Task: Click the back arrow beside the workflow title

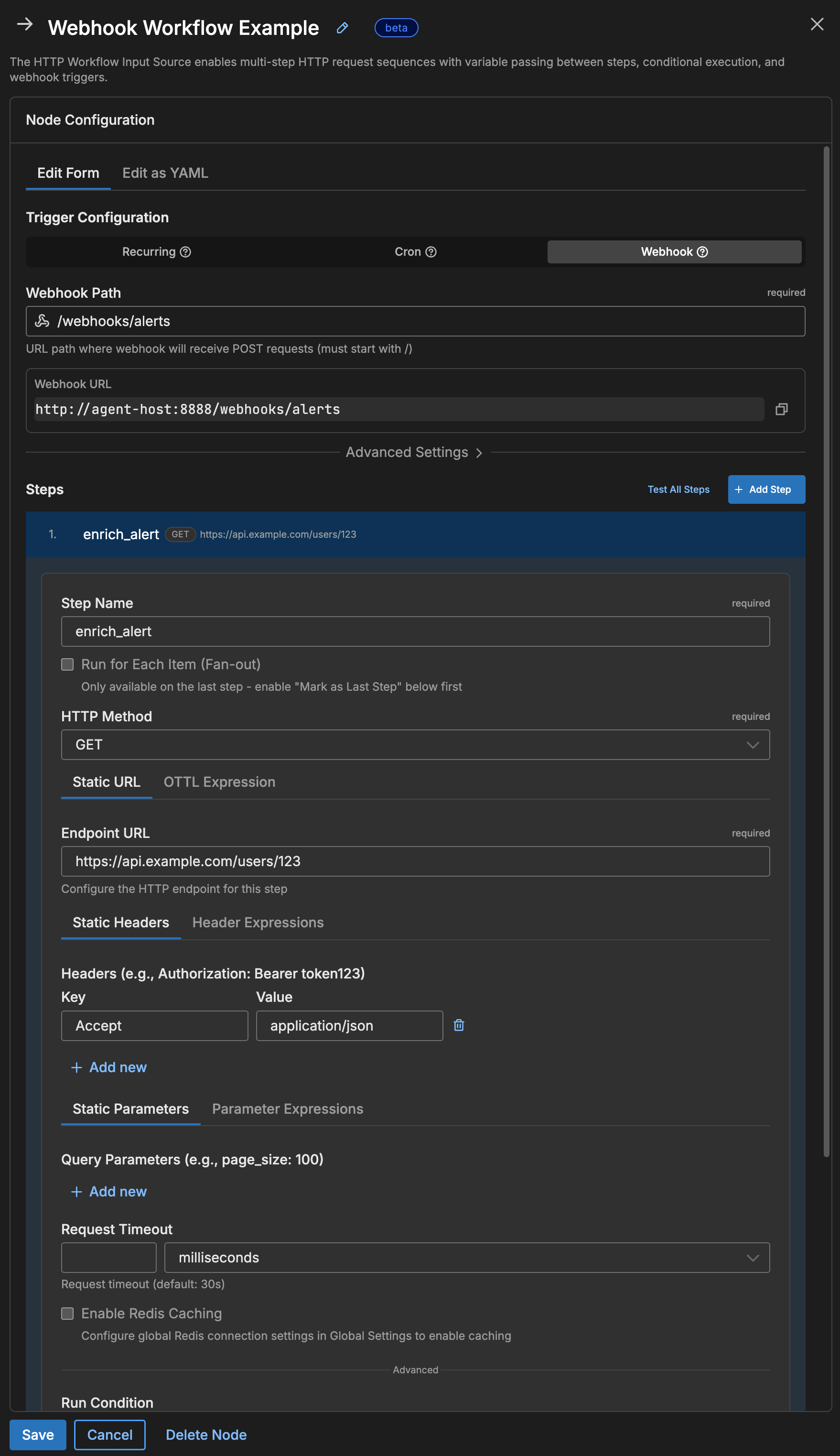Action: point(24,25)
